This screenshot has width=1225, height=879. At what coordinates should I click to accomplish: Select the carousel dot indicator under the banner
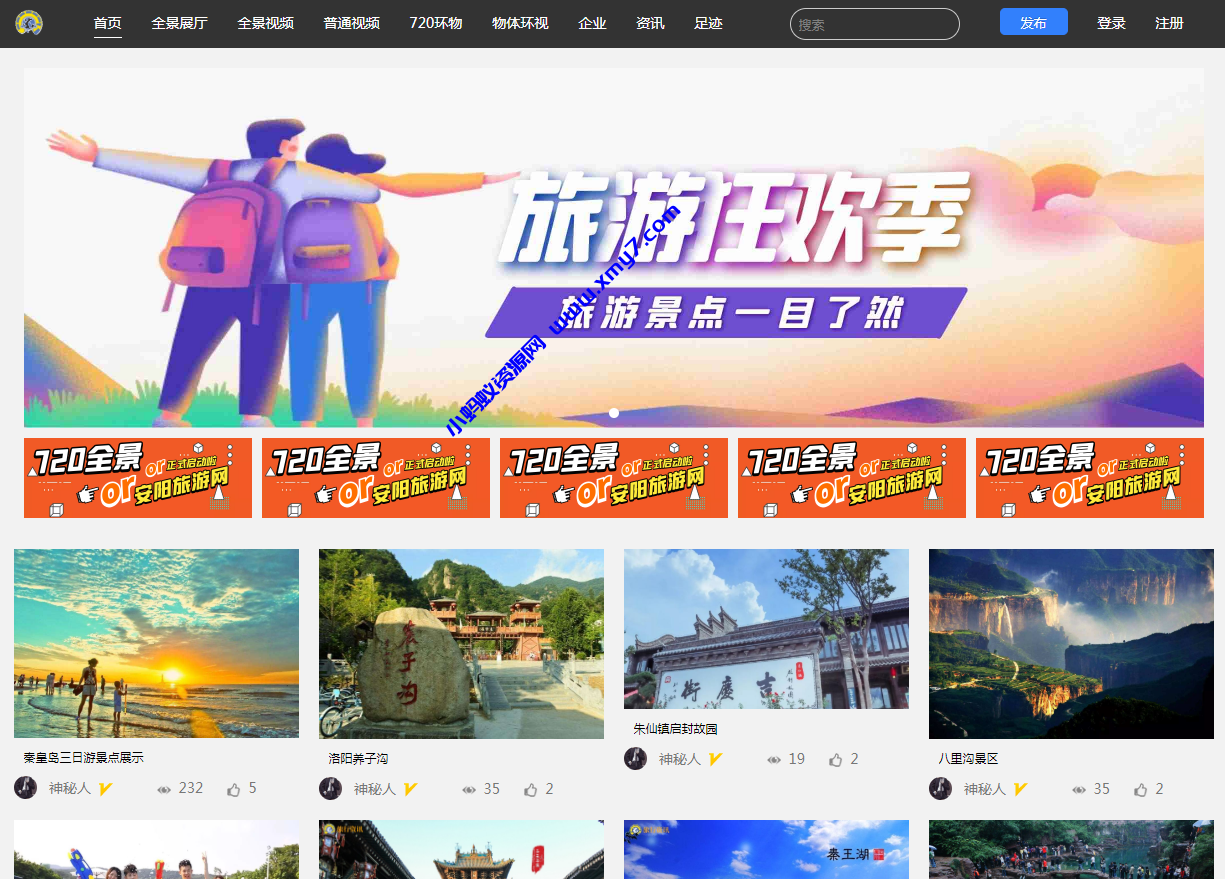click(613, 412)
